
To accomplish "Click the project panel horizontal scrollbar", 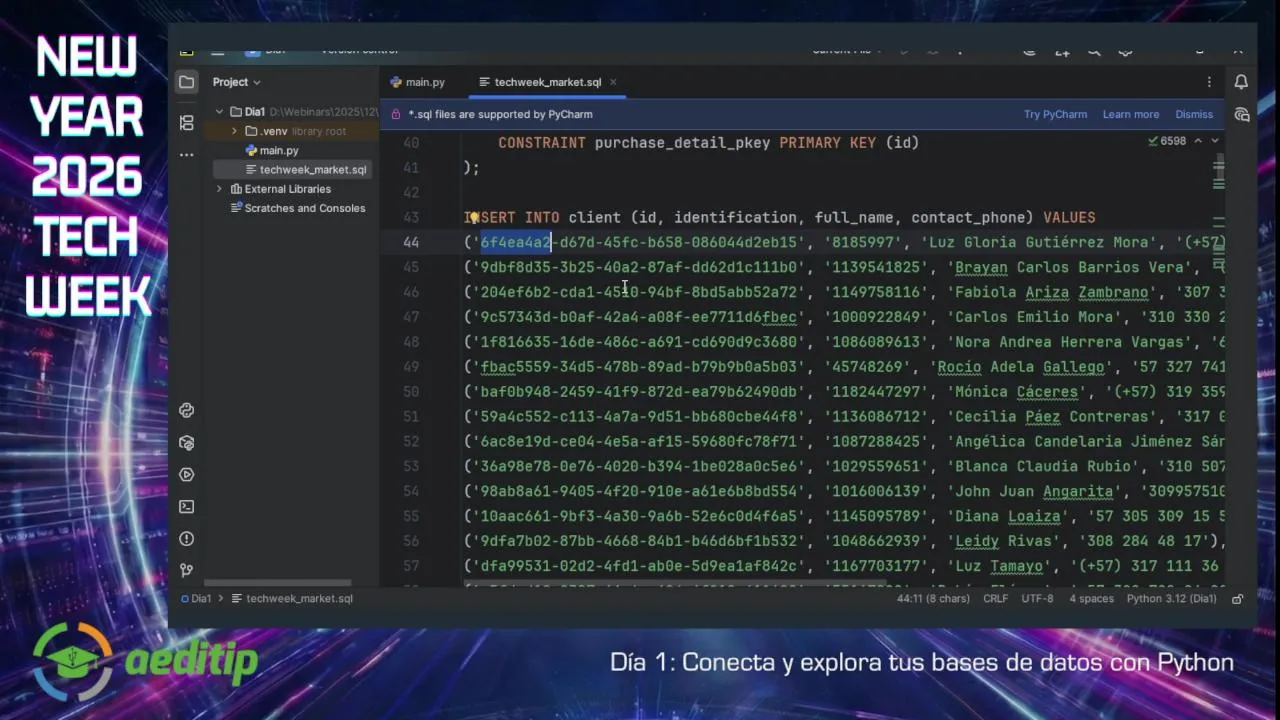I will (277, 583).
